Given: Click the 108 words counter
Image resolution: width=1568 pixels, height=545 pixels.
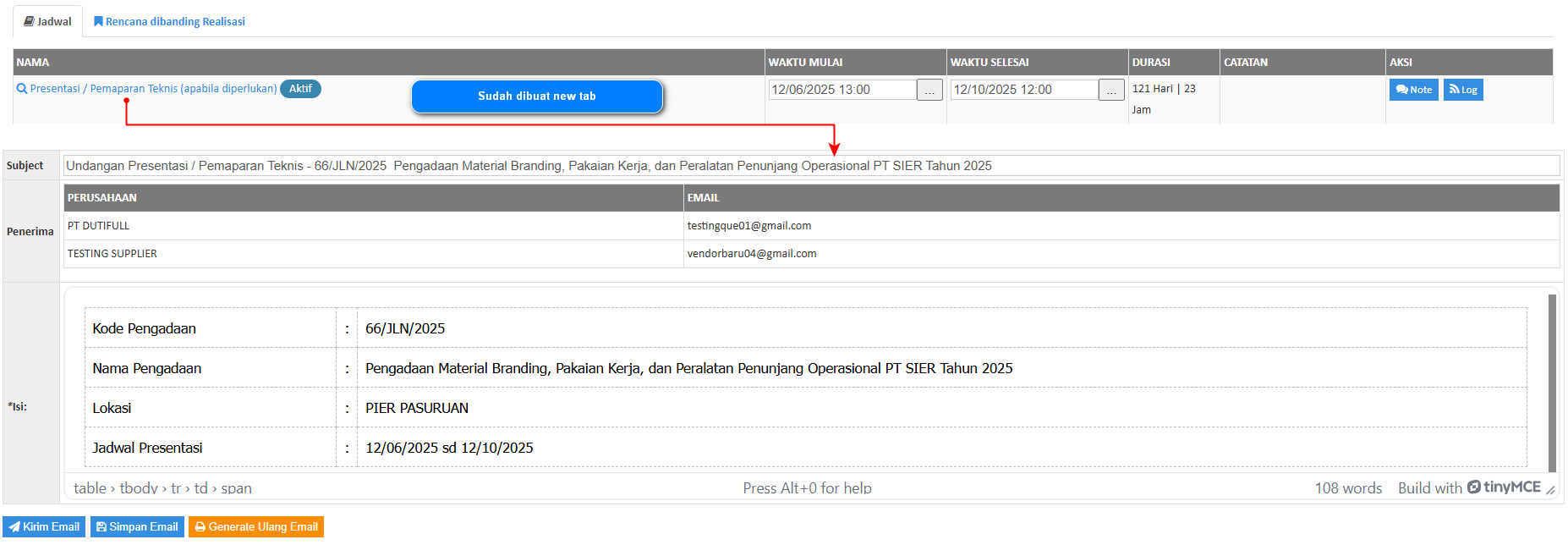Looking at the screenshot, I should coord(1348,488).
